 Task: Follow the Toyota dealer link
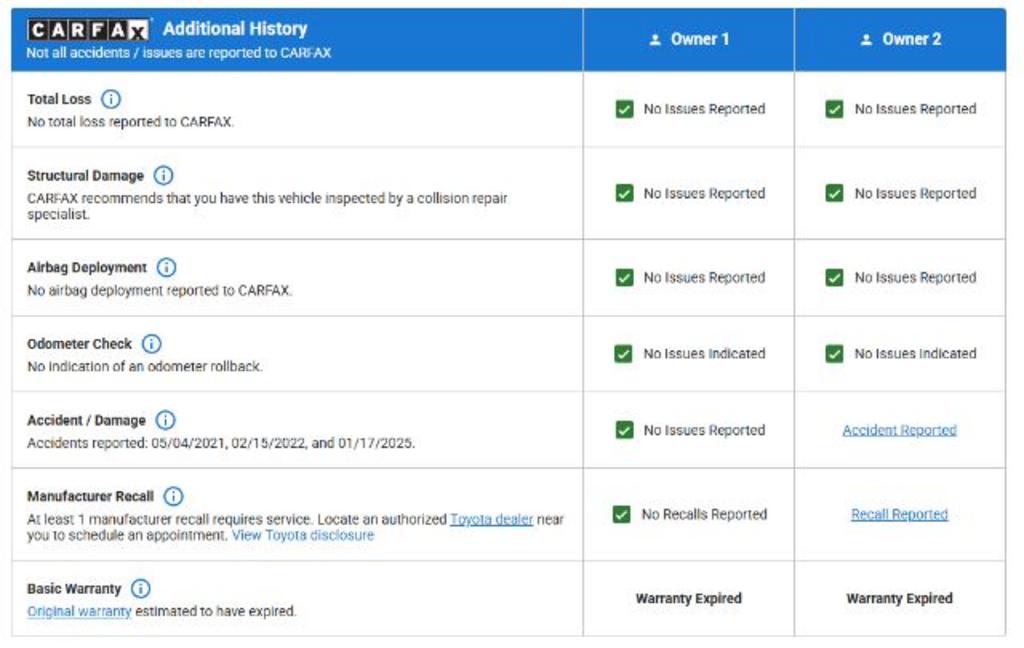click(491, 519)
